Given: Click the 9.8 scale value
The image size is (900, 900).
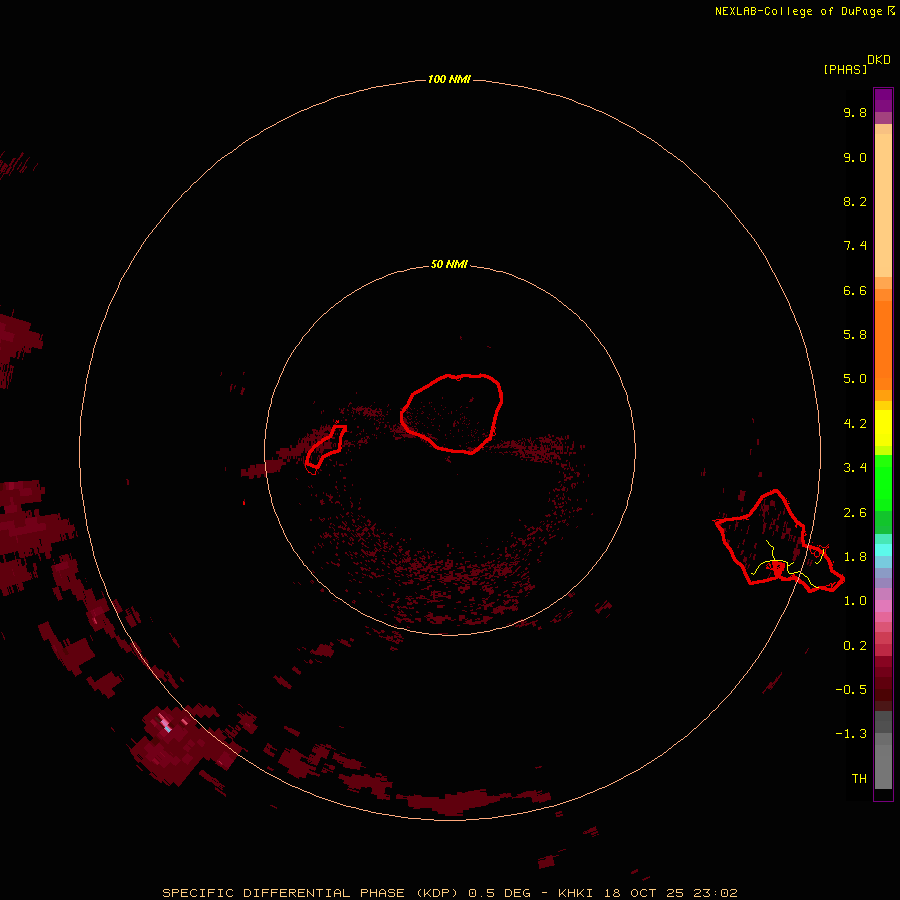Looking at the screenshot, I should pyautogui.click(x=855, y=112).
